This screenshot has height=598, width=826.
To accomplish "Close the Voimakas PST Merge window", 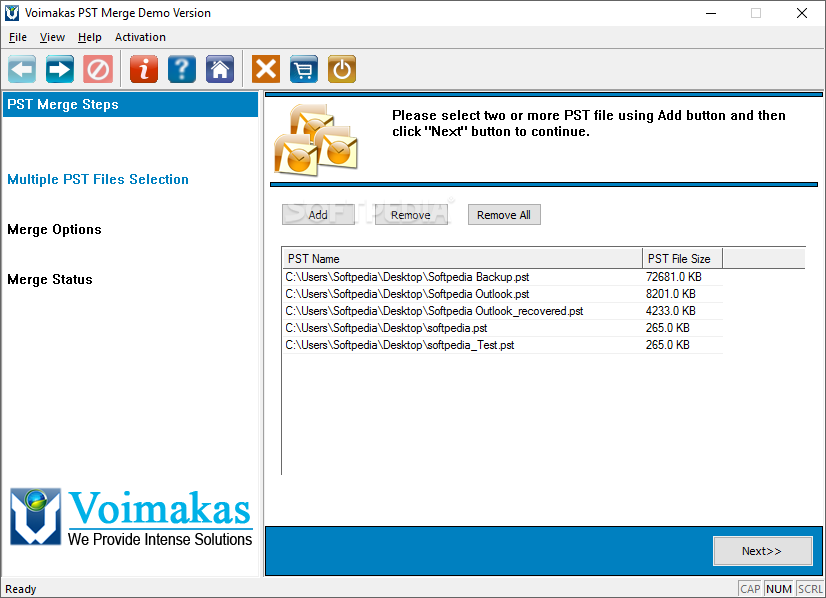I will (x=802, y=13).
